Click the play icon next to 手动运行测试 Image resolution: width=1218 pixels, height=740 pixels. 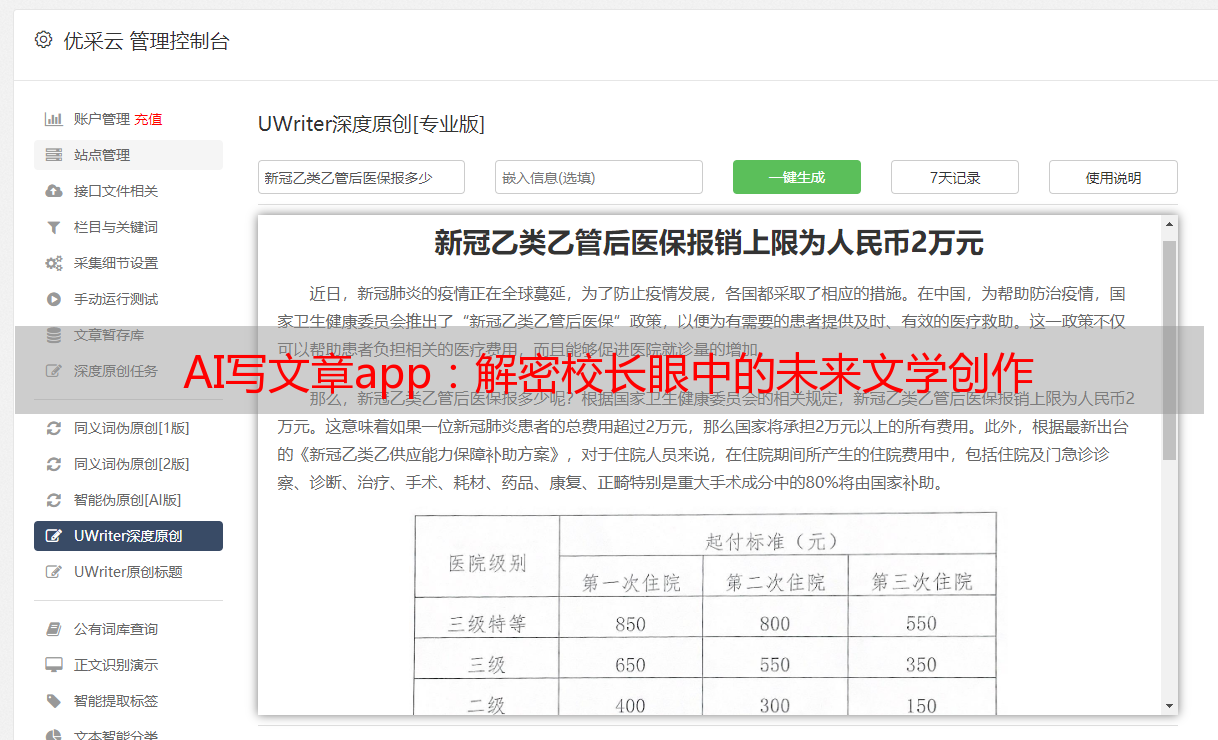coord(53,299)
